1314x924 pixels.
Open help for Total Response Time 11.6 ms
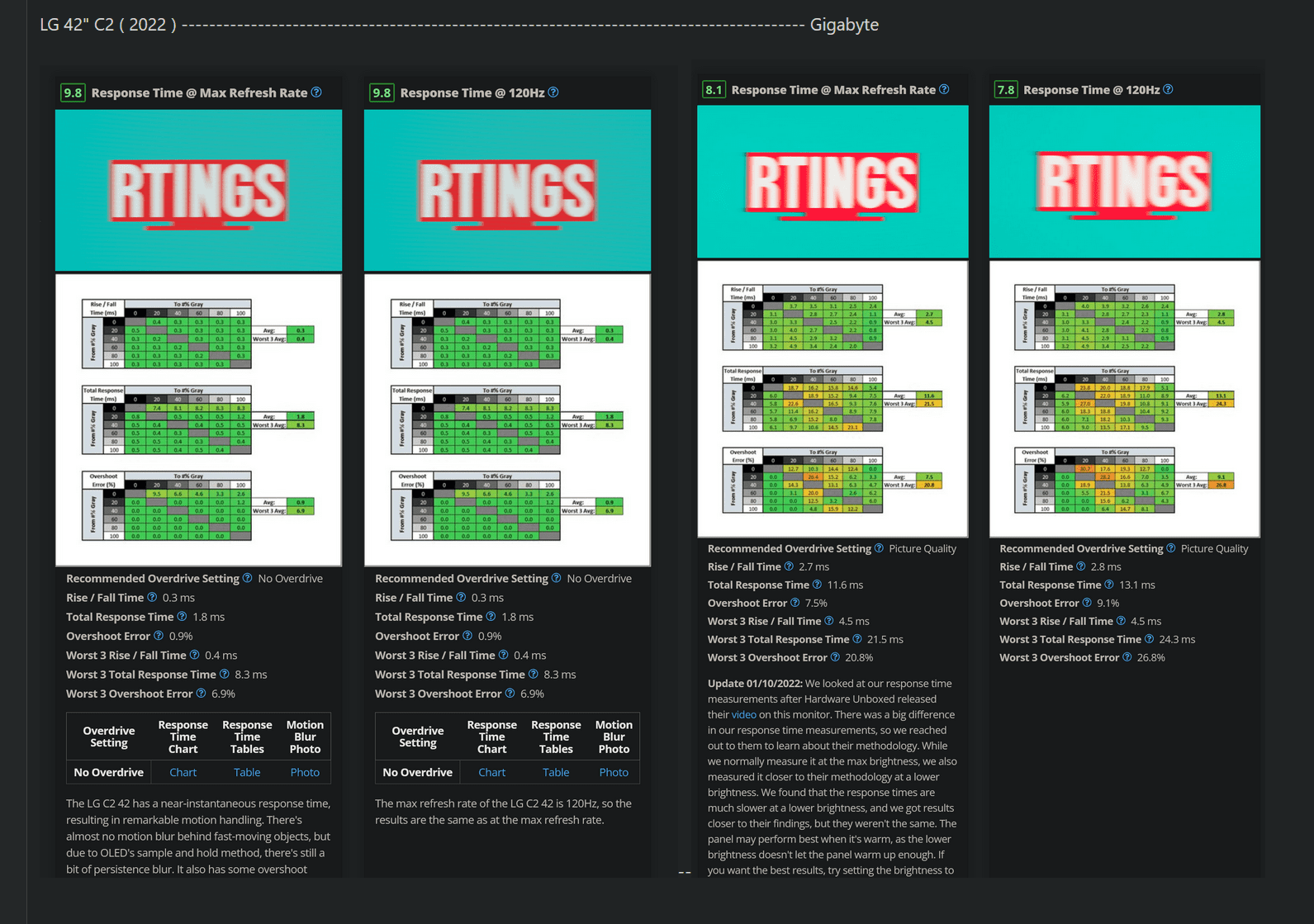817,585
